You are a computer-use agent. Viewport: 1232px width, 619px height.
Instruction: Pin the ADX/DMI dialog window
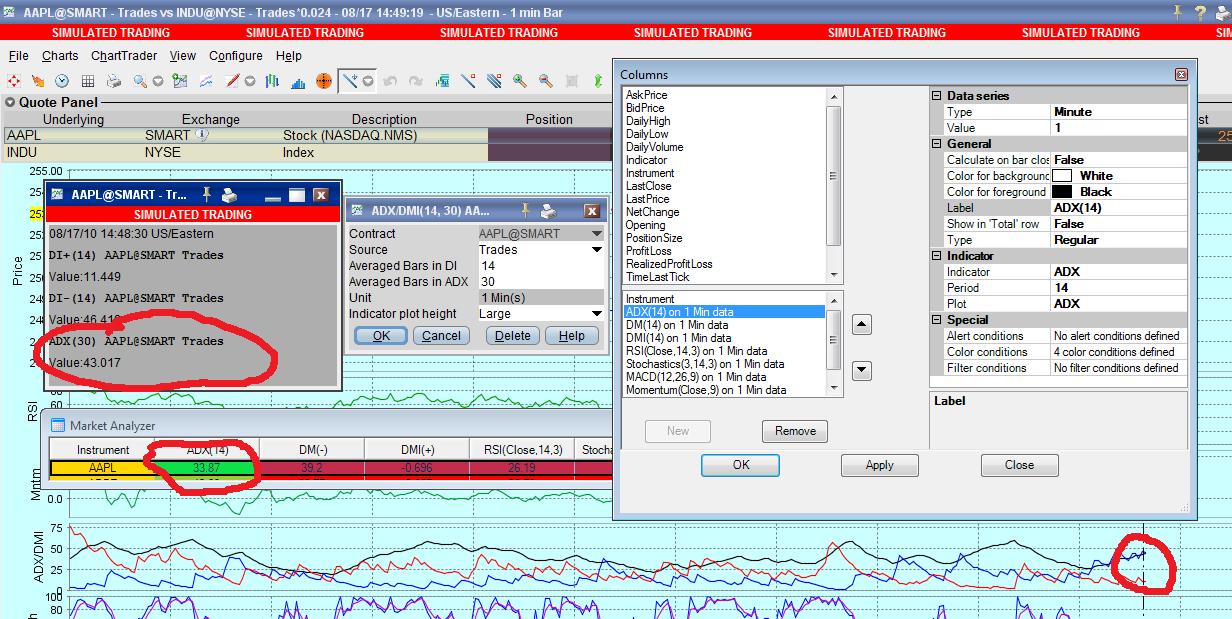coord(525,211)
